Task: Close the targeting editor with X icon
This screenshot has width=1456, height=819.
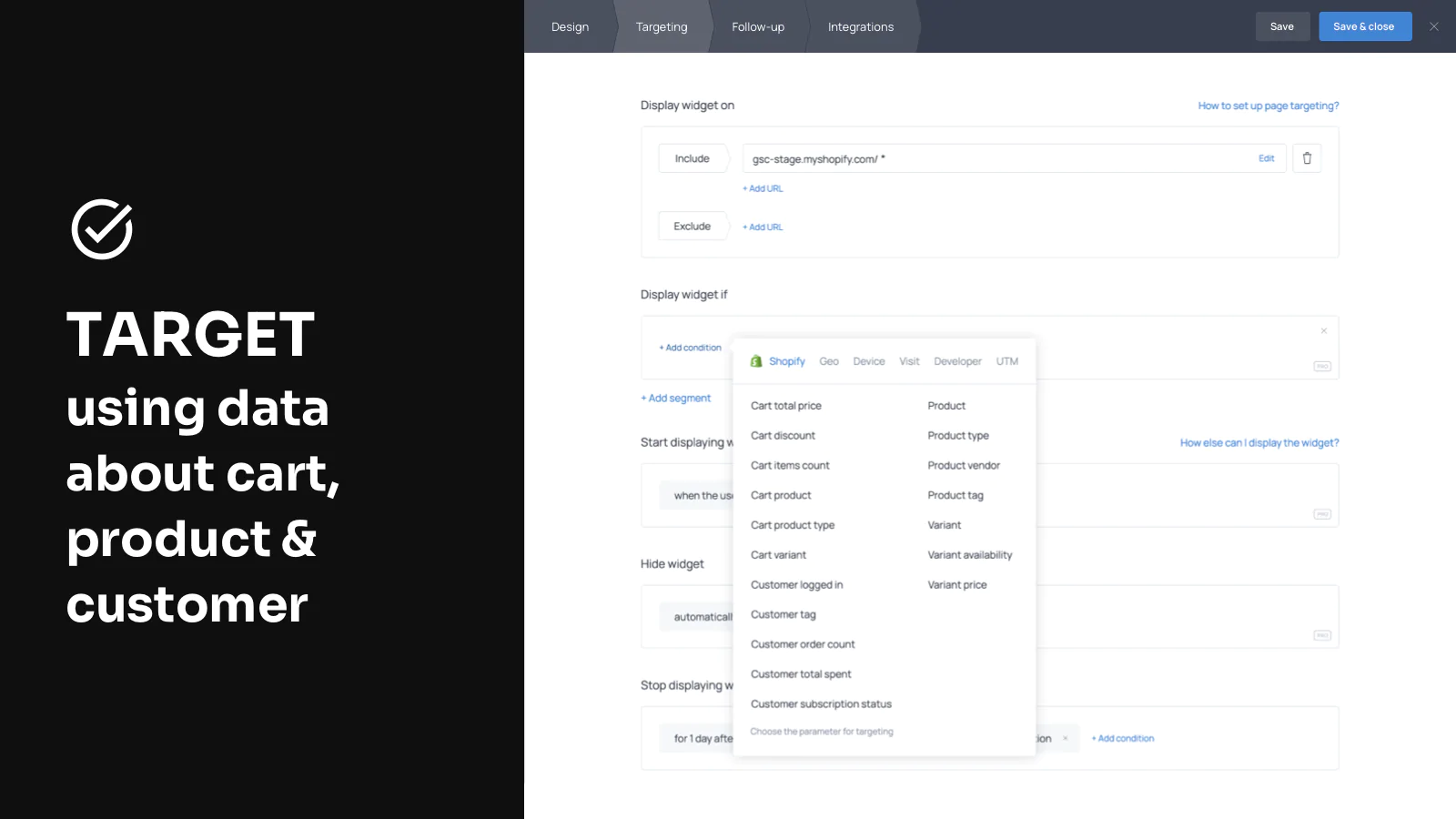Action: [1434, 26]
